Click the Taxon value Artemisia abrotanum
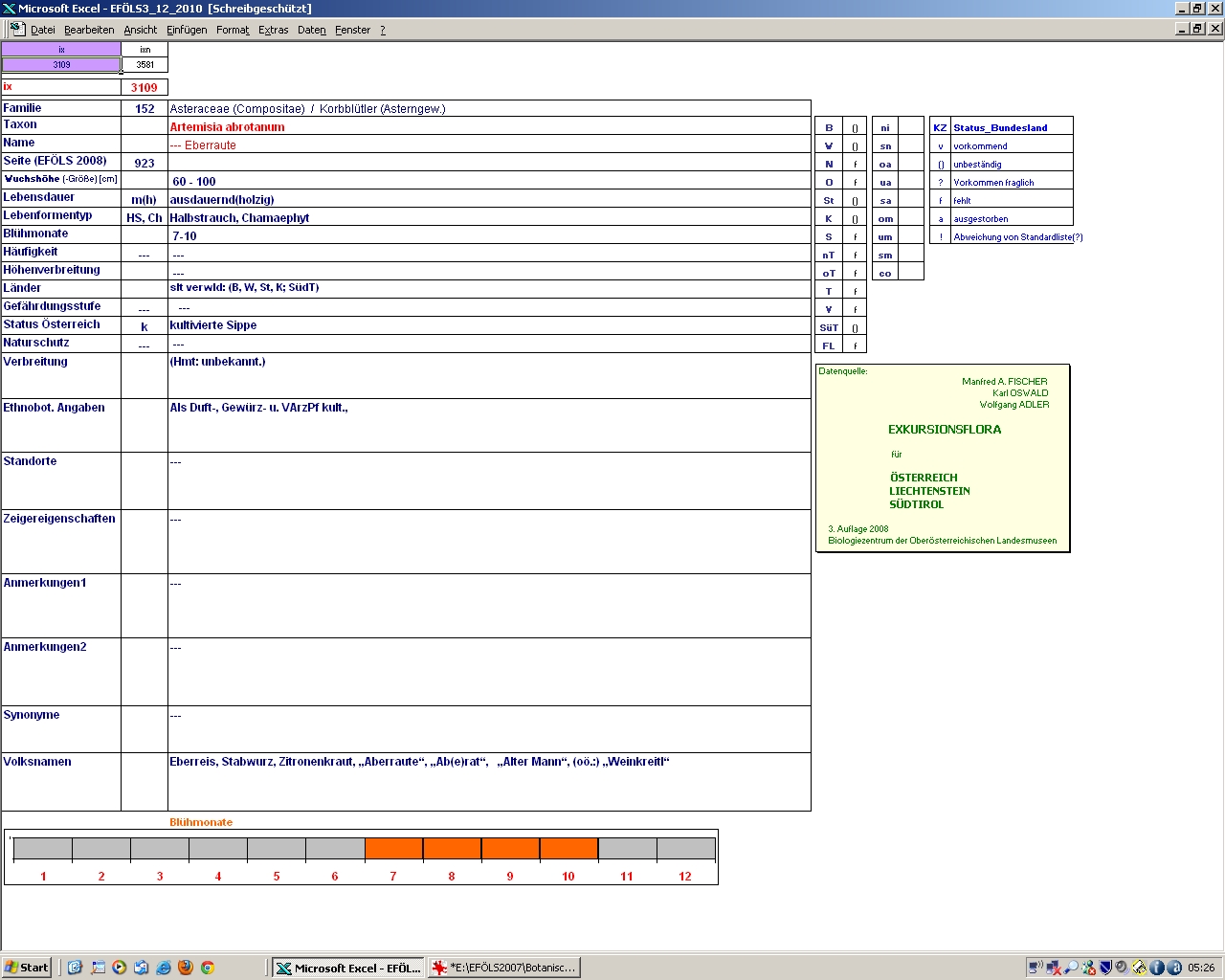The height and width of the screenshot is (980, 1225). (227, 126)
